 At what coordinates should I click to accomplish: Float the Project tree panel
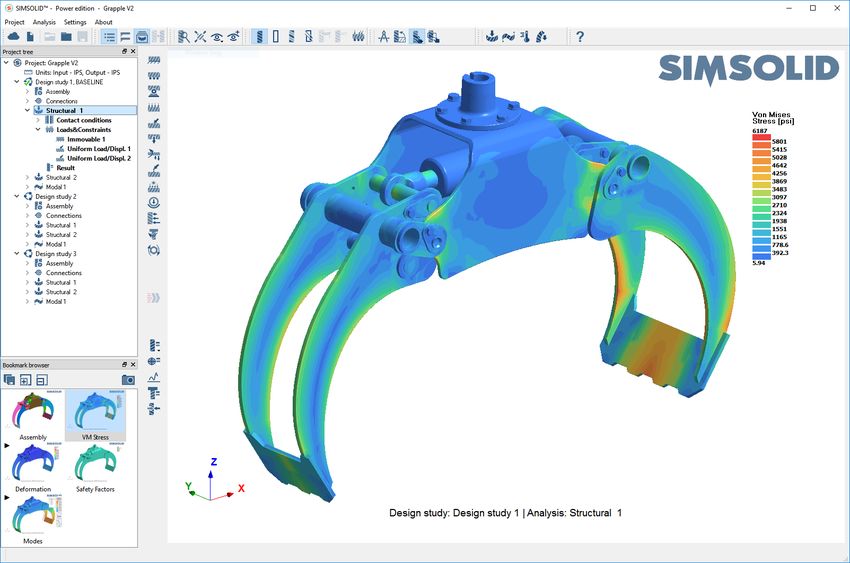[x=124, y=51]
